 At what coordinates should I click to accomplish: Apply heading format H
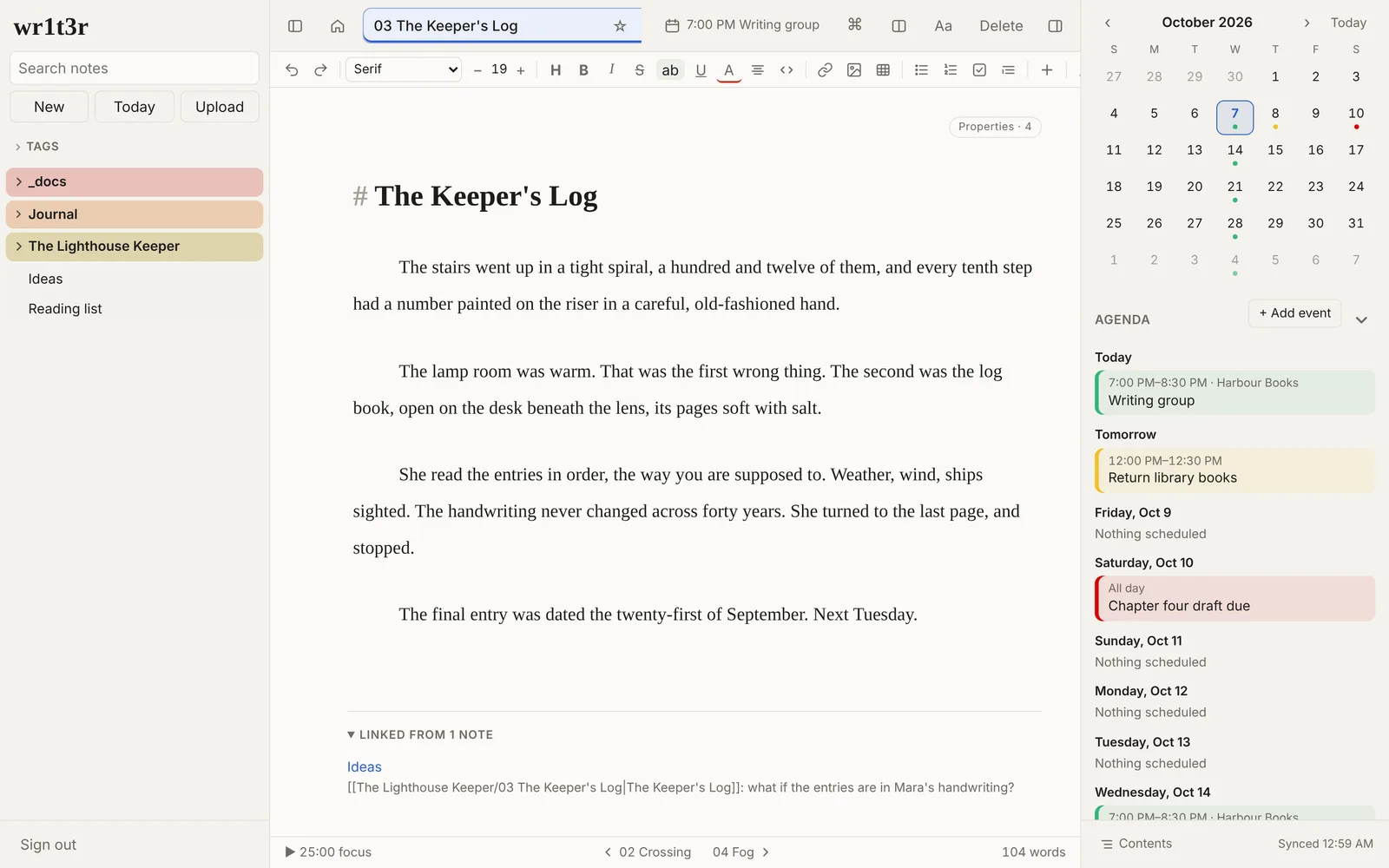556,70
